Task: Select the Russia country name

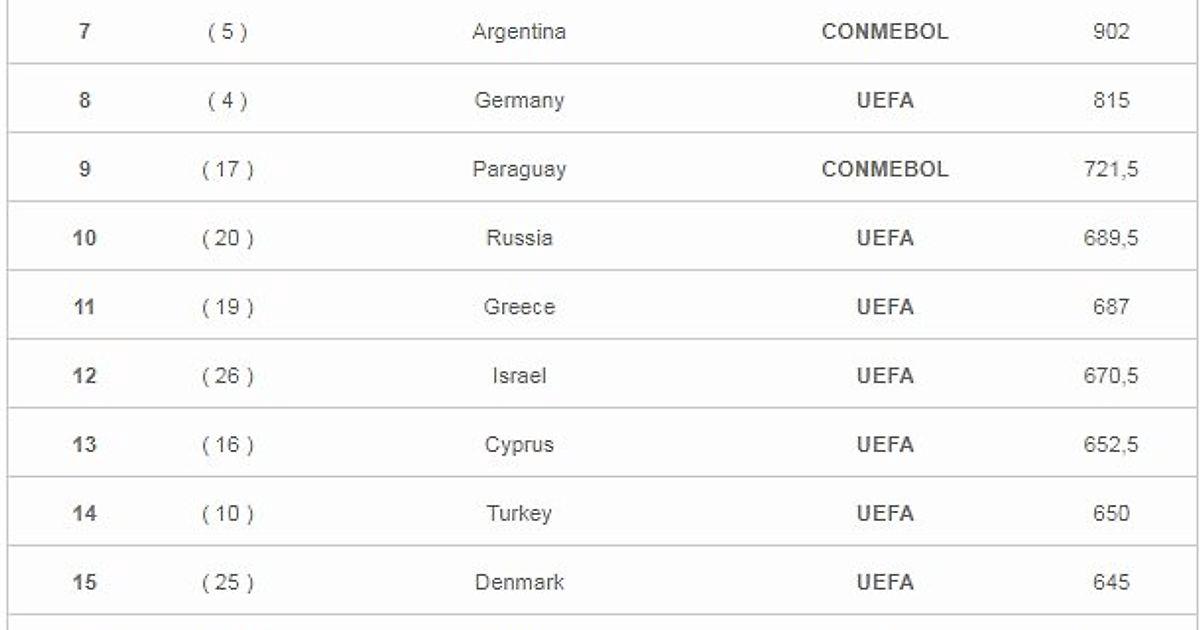Action: [519, 239]
